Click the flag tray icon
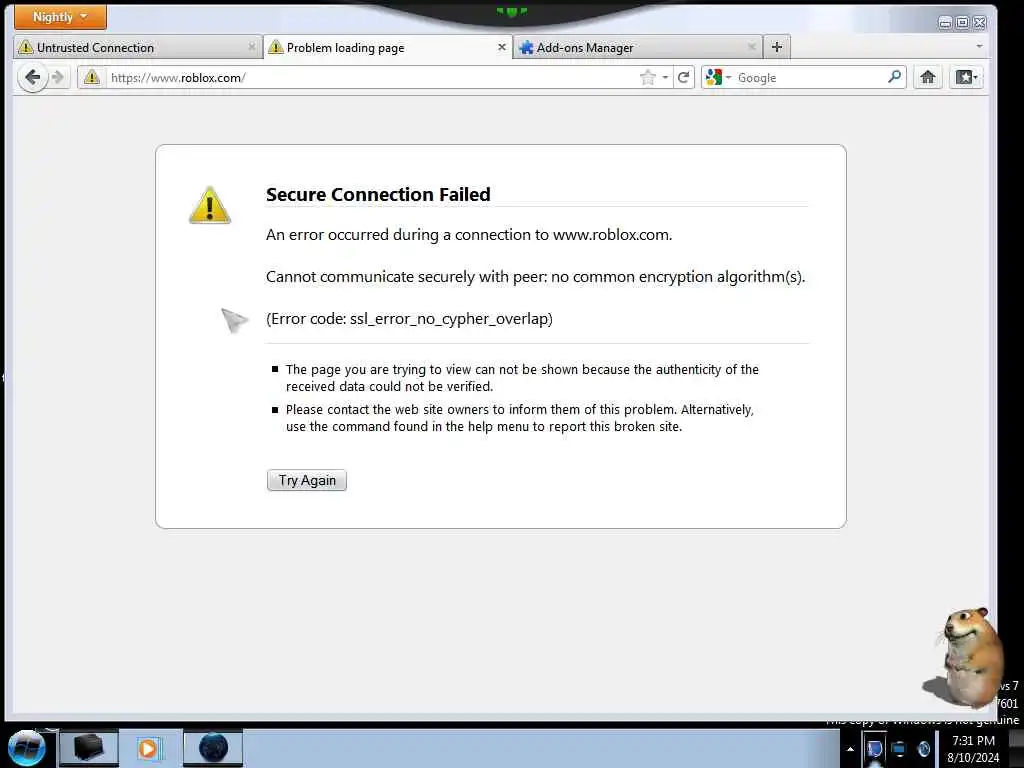Screen dimensions: 1024x768 [x=874, y=749]
